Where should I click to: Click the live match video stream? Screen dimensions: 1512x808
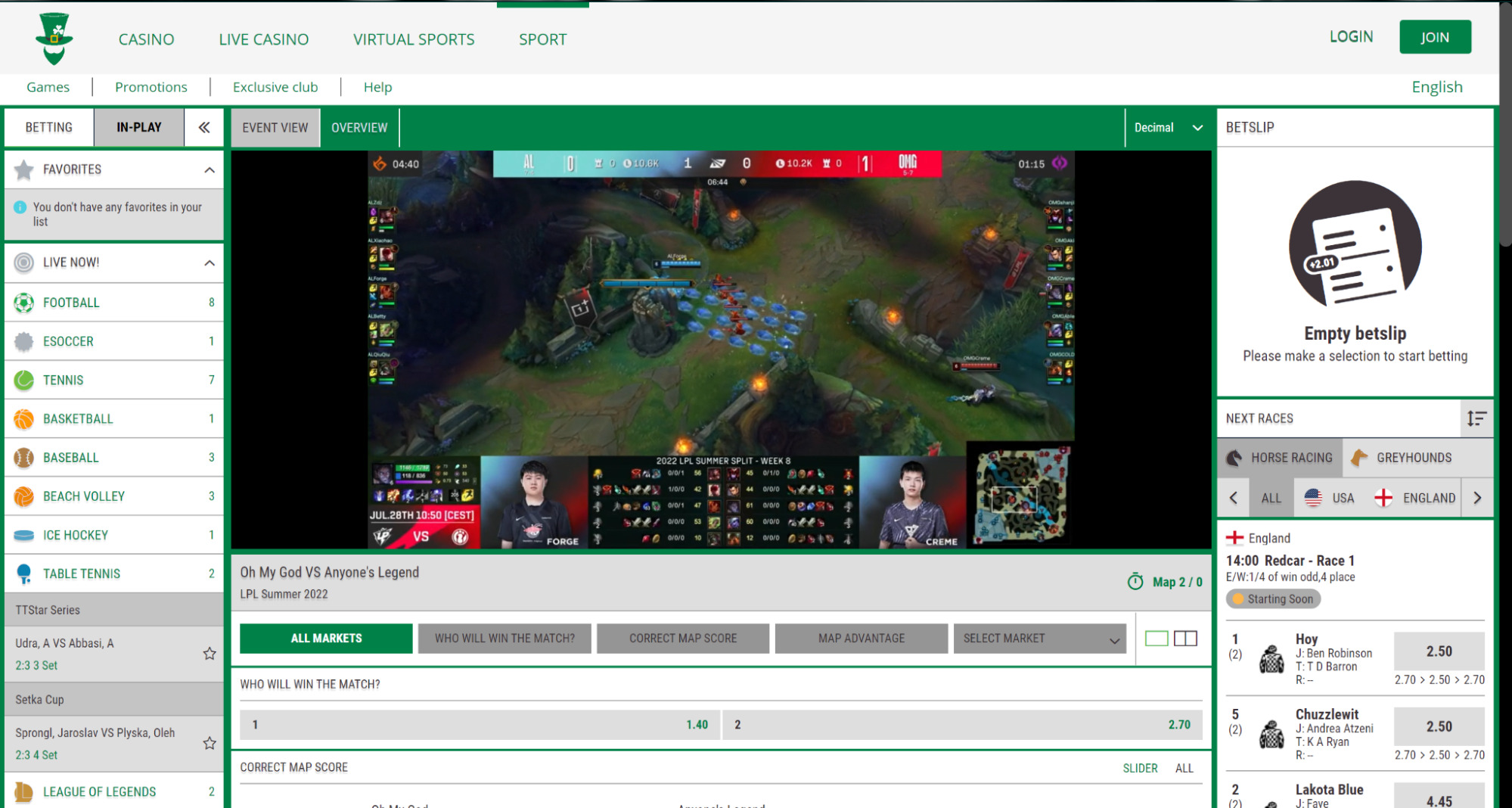point(721,350)
